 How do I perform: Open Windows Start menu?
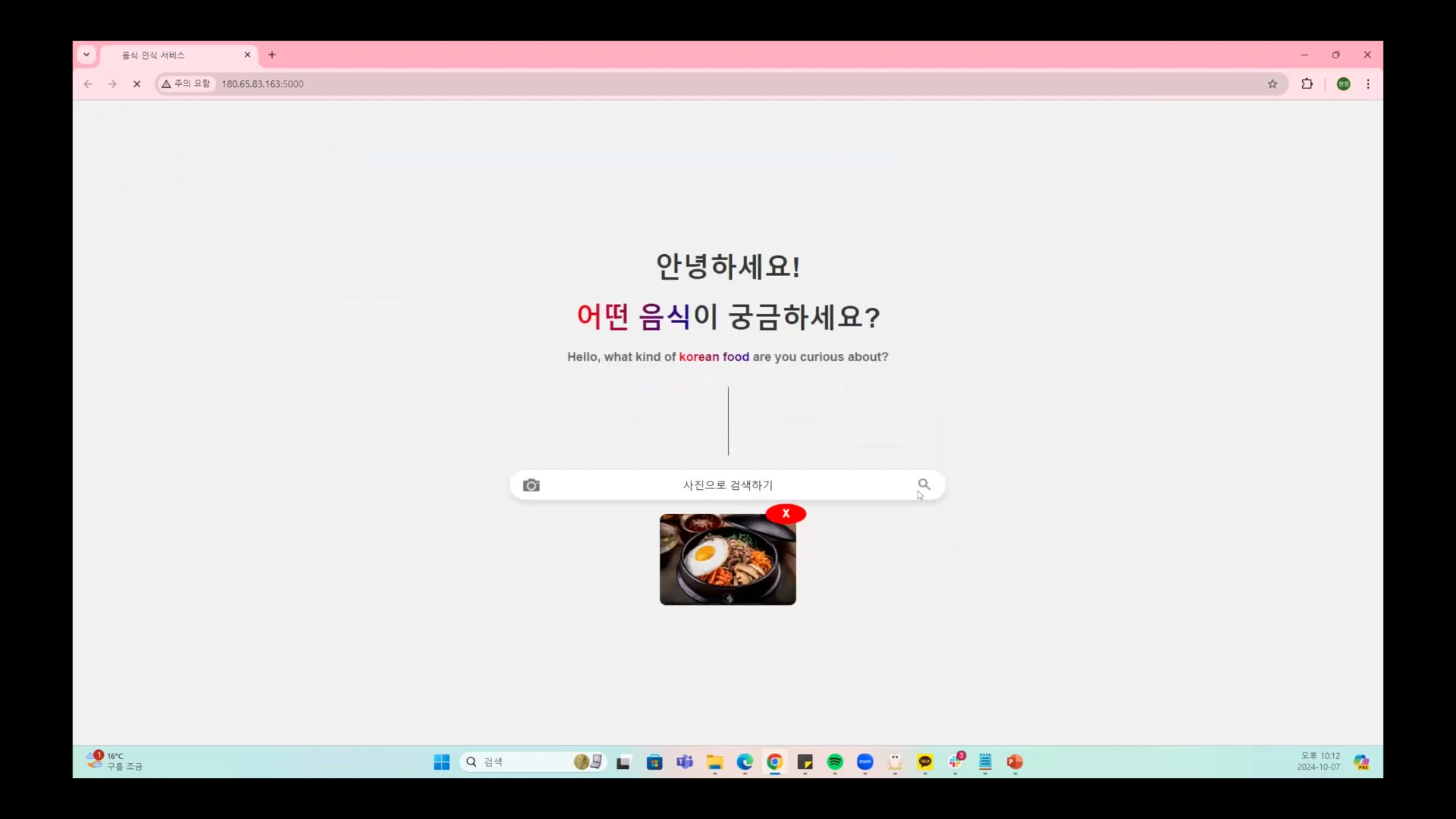pyautogui.click(x=441, y=762)
